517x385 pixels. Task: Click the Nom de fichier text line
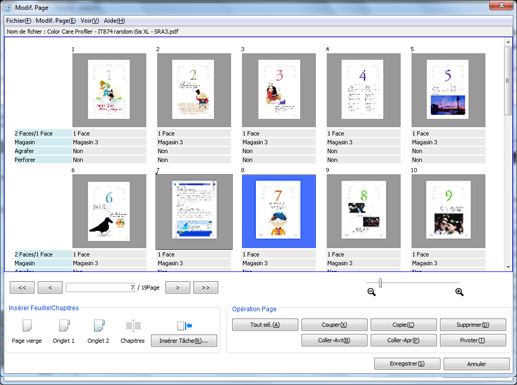(92, 31)
